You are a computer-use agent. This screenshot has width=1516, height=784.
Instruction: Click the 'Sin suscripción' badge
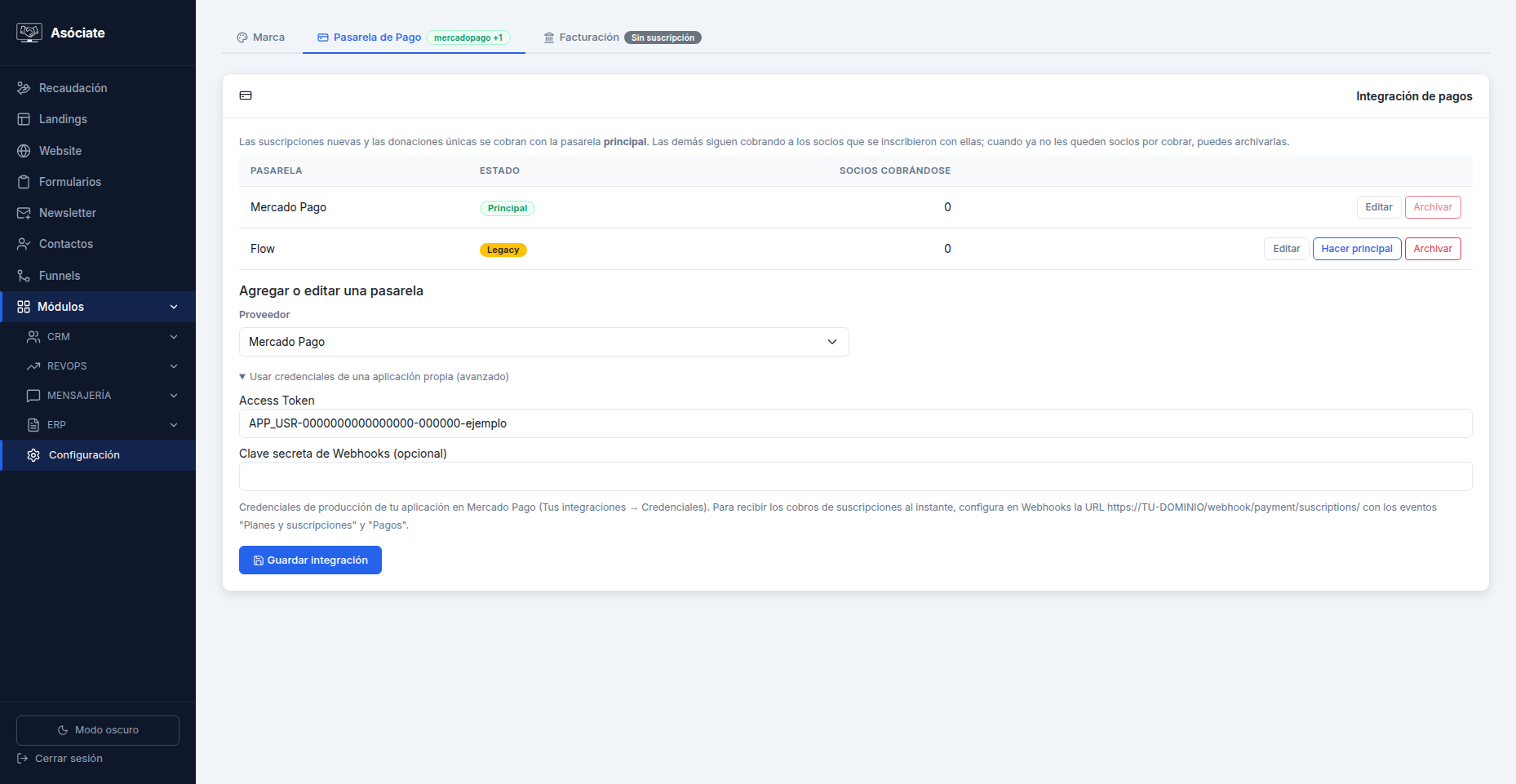pyautogui.click(x=663, y=38)
